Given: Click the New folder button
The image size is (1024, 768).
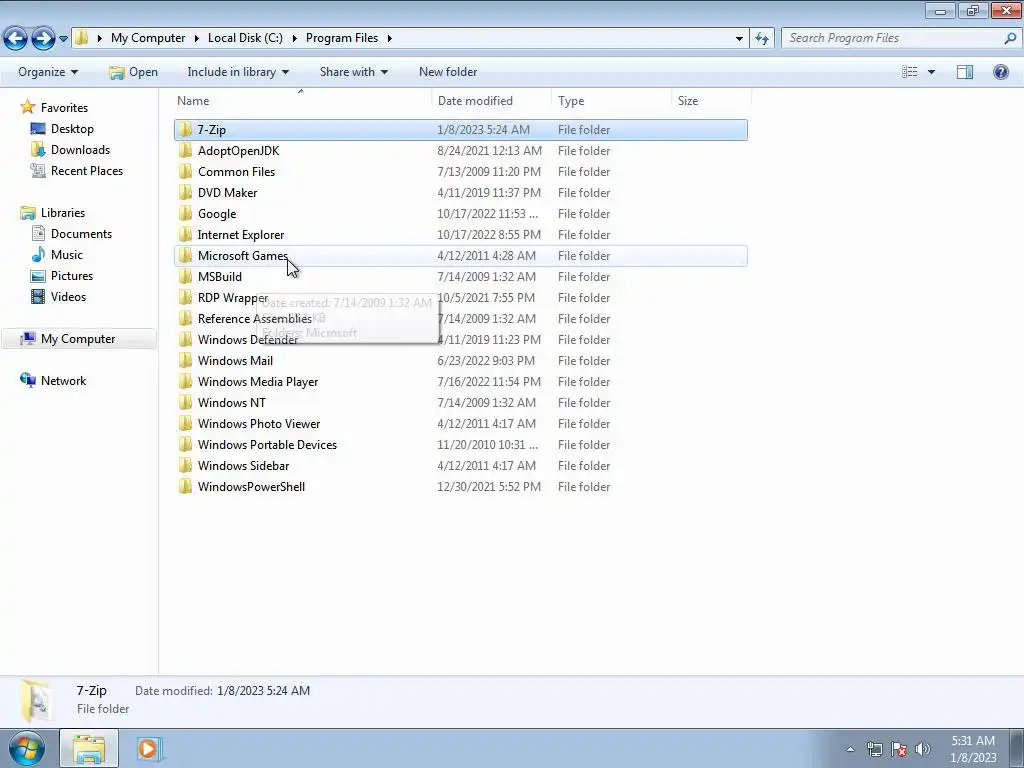Looking at the screenshot, I should tap(448, 72).
